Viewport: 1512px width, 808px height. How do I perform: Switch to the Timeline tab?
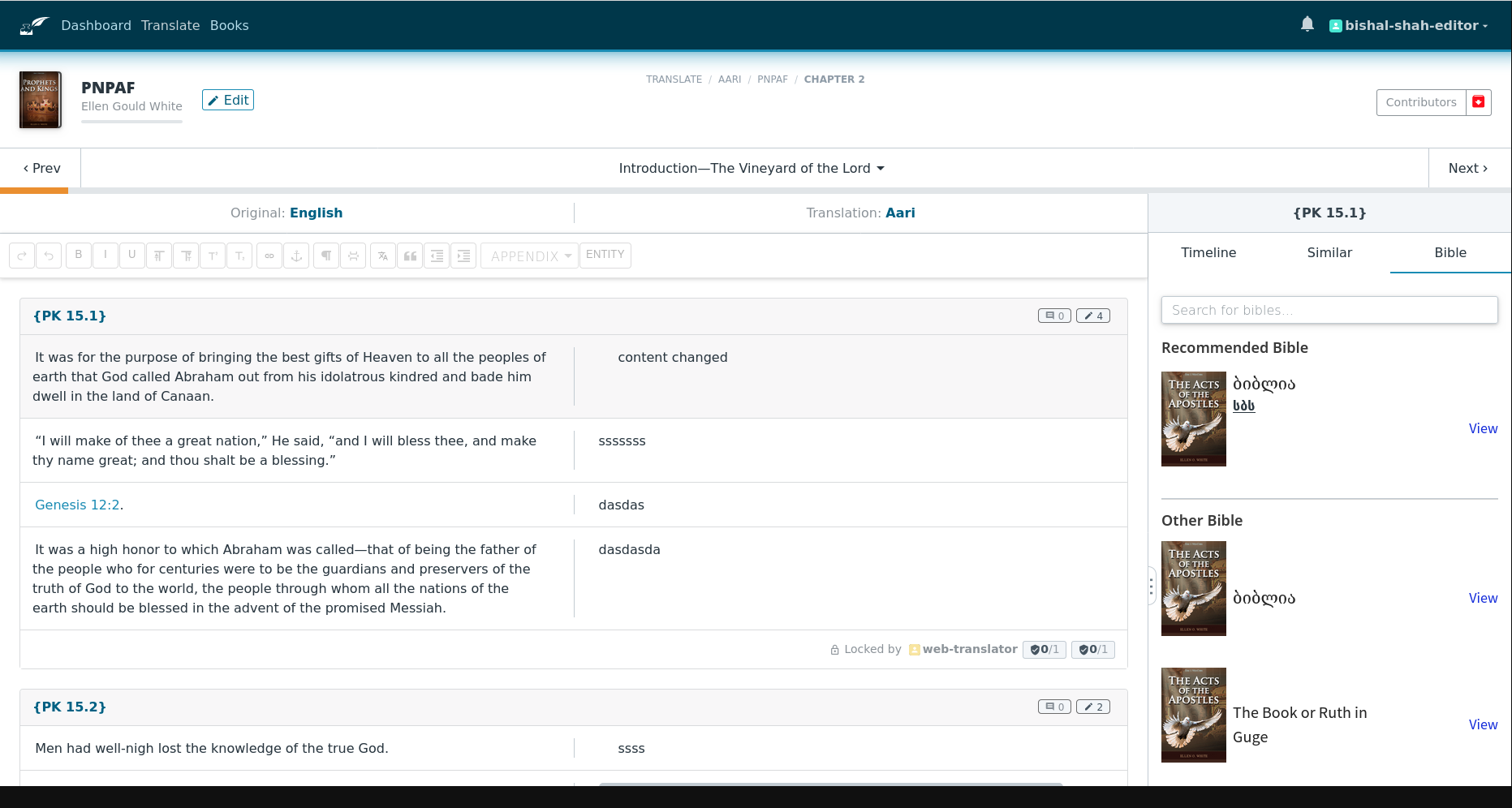(x=1208, y=252)
